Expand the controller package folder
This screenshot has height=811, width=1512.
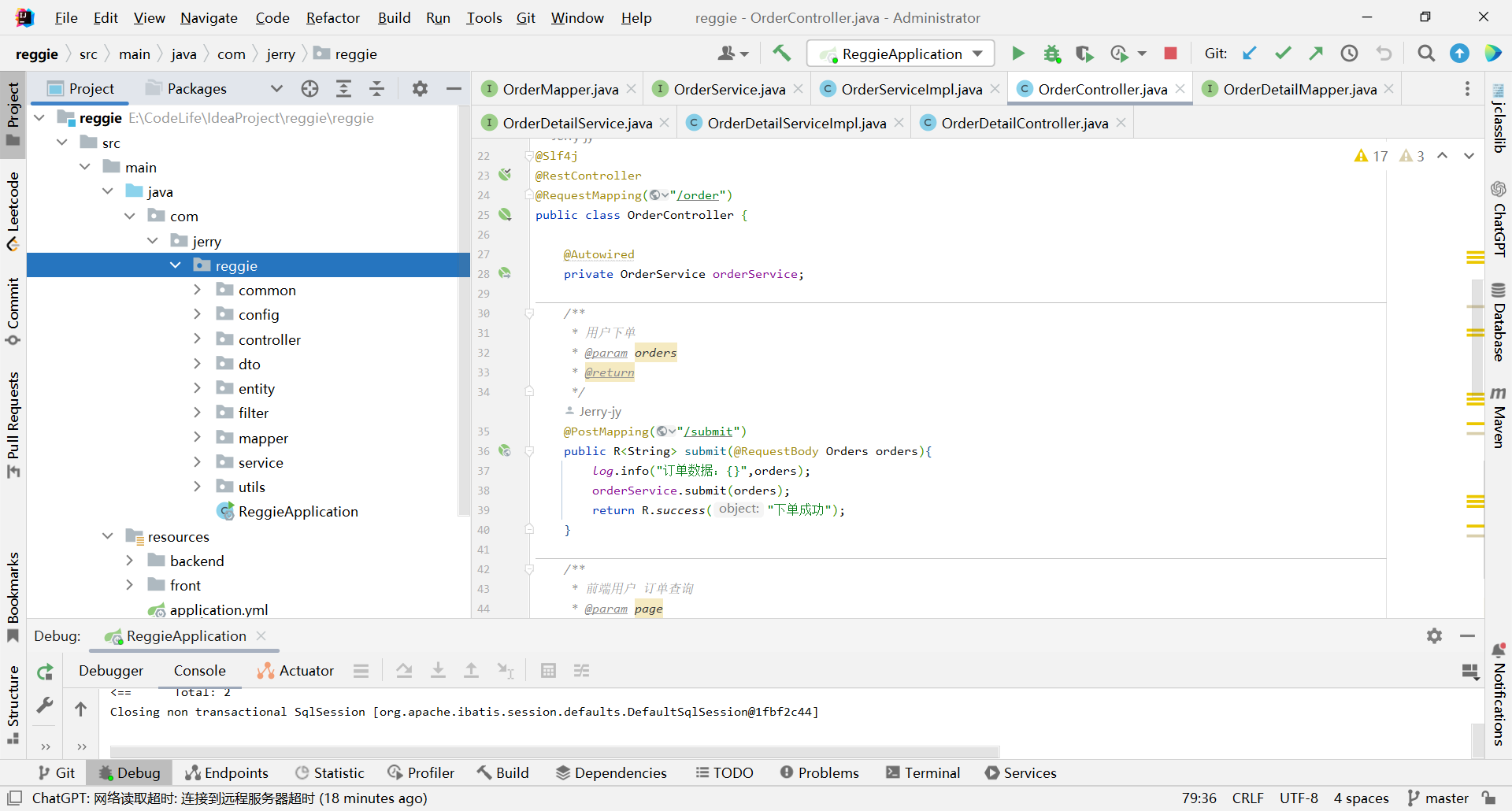(197, 339)
